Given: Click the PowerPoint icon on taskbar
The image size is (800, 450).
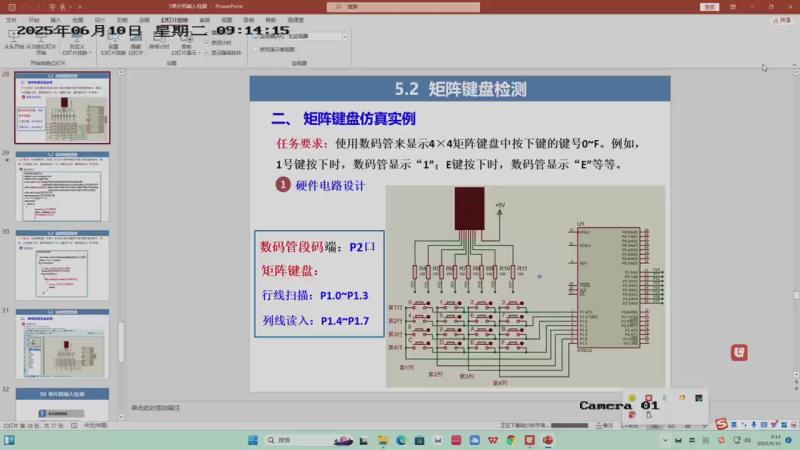Looking at the screenshot, I should 548,440.
